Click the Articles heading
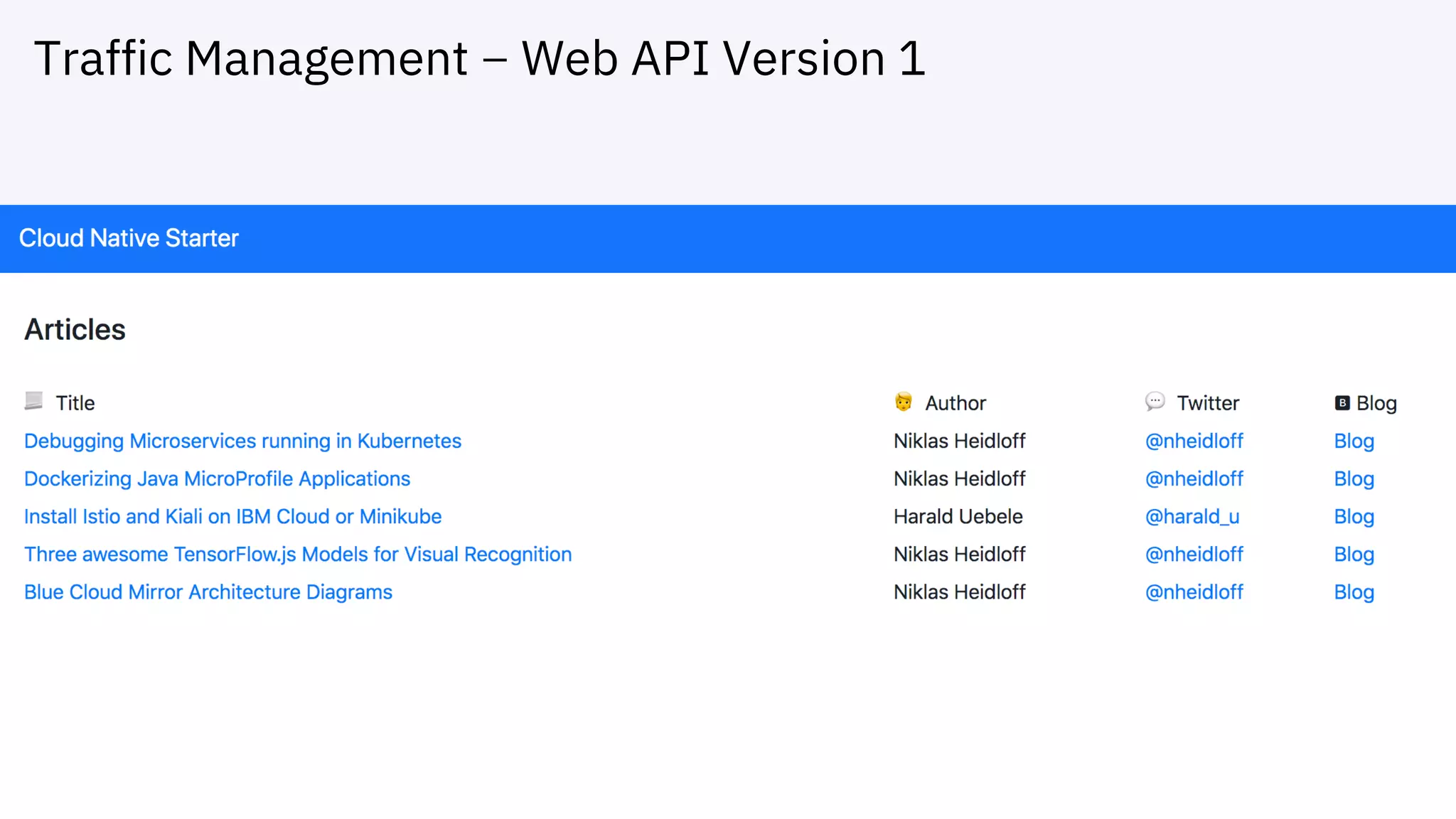This screenshot has width=1456, height=819. coord(75,330)
